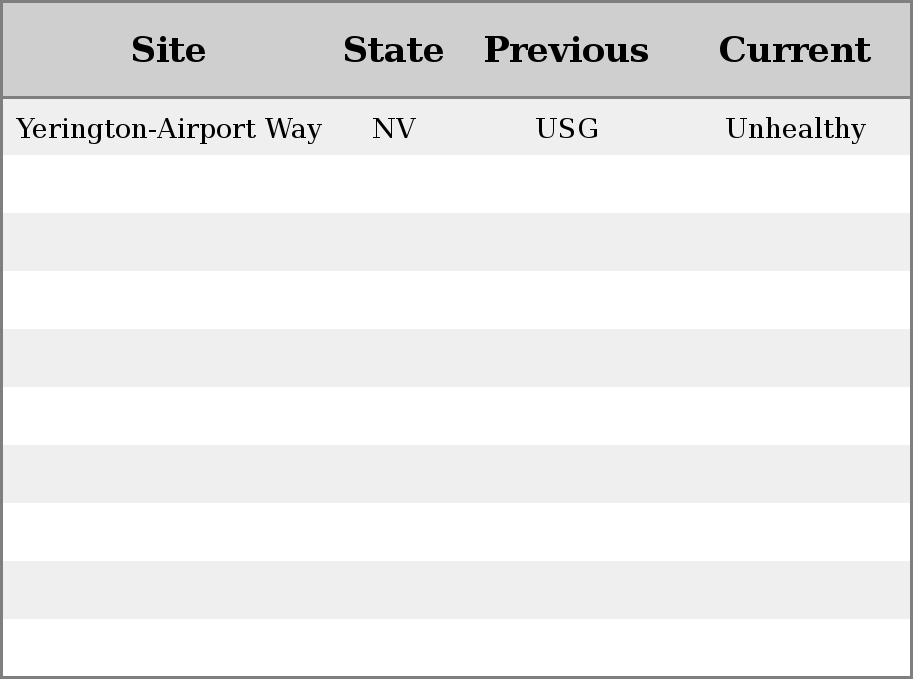This screenshot has width=913, height=679.
Task: Click the State column header
Action: coord(394,50)
